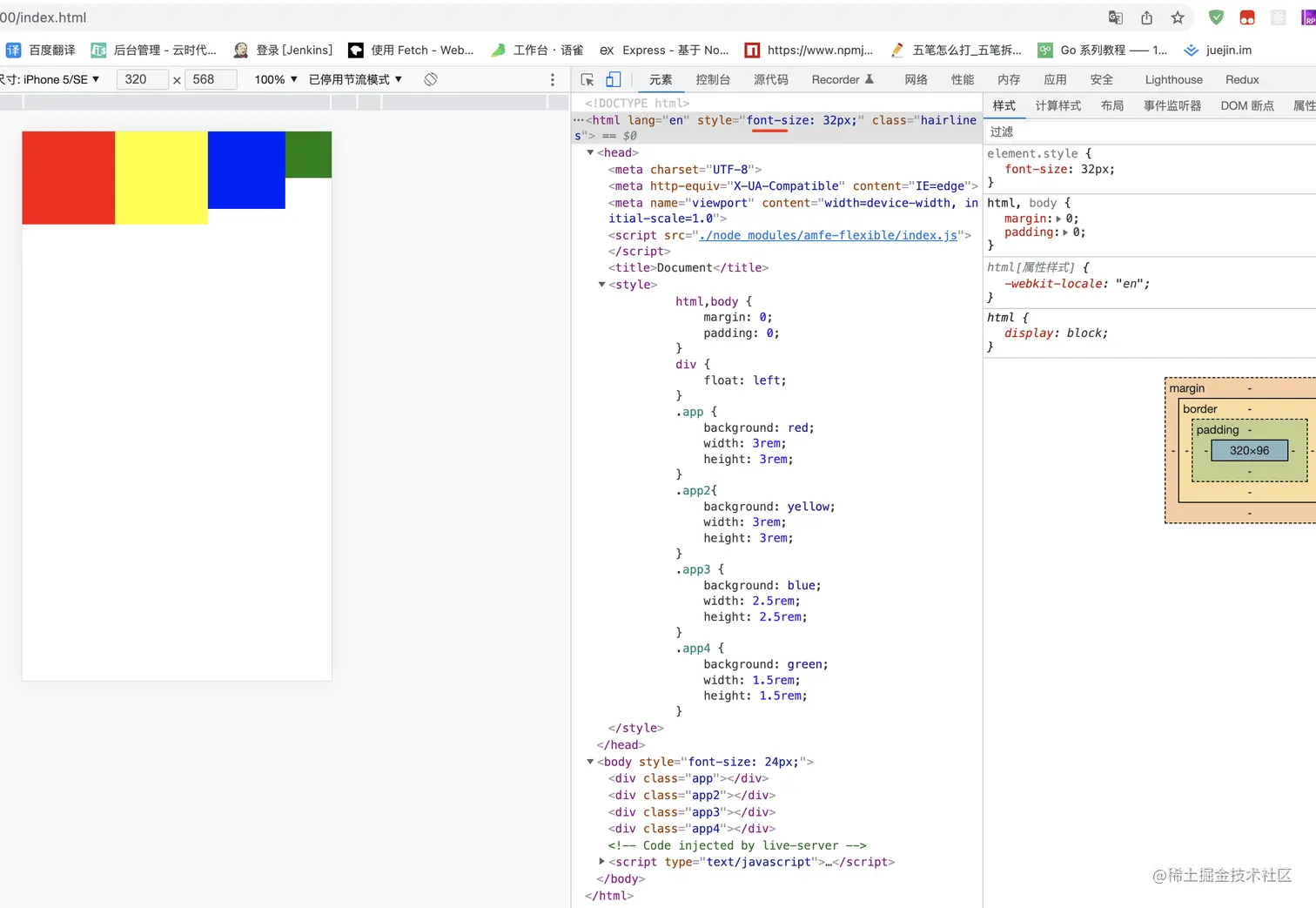Click the red box in the page preview
The image size is (1316, 908).
click(x=69, y=178)
